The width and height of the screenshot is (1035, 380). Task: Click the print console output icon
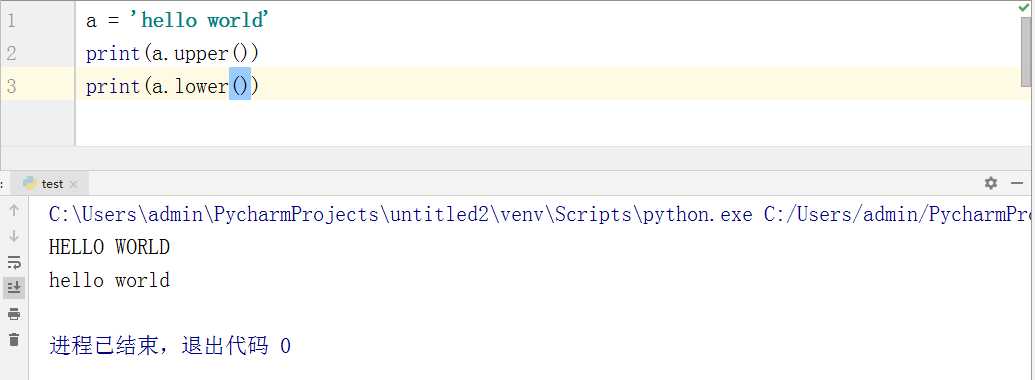tap(14, 313)
